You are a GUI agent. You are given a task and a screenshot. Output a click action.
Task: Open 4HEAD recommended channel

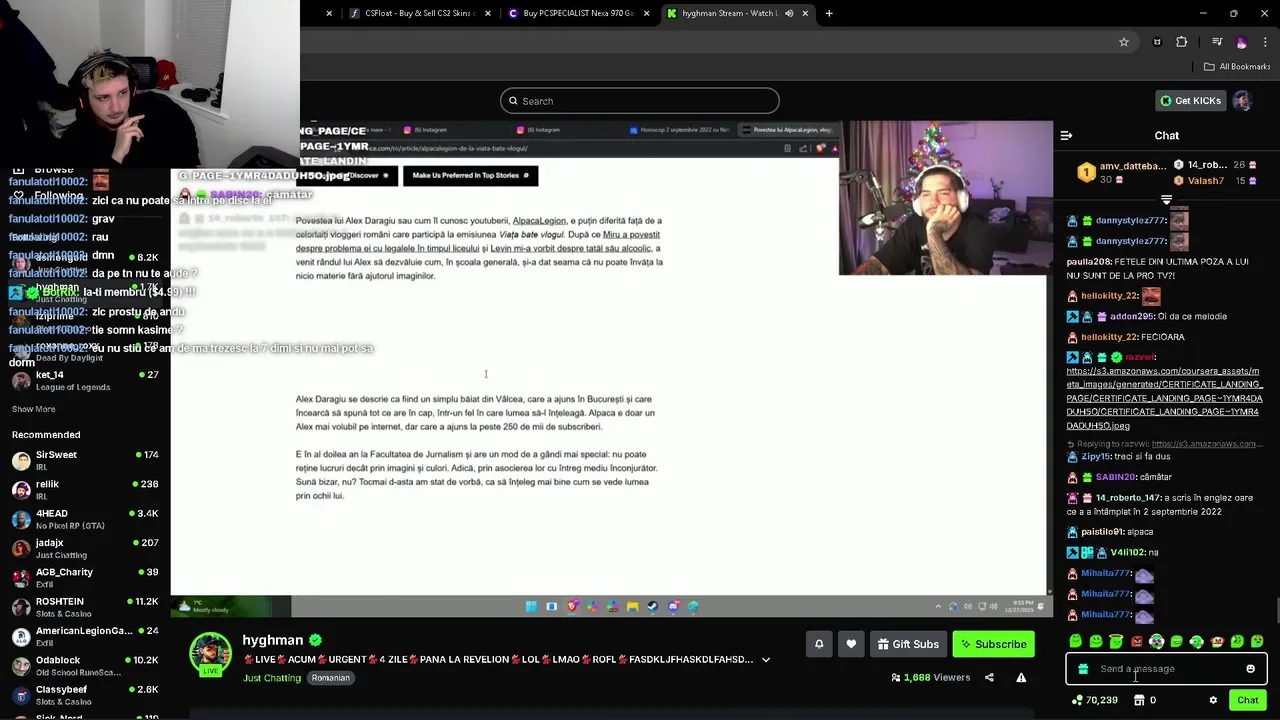pos(85,519)
